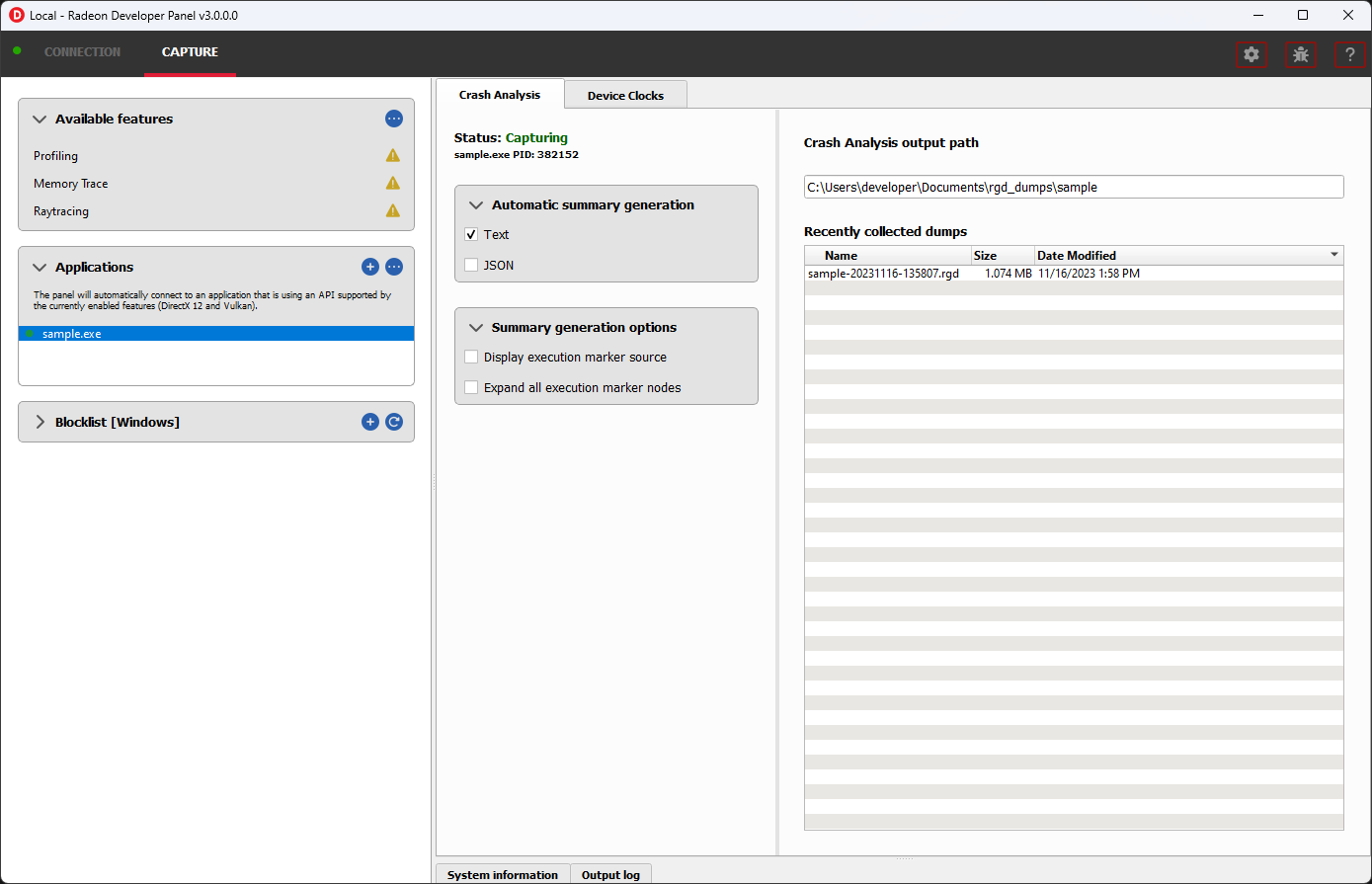Select the CAPTURE tab

coord(190,52)
